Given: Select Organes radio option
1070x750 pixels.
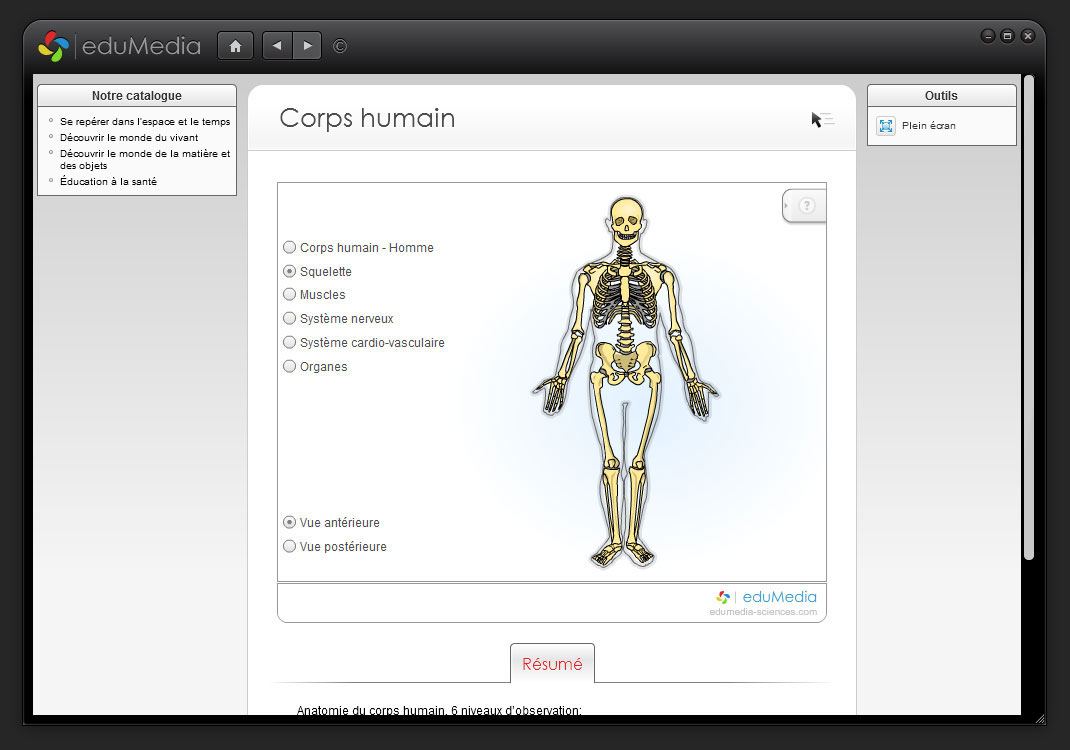Looking at the screenshot, I should point(290,367).
